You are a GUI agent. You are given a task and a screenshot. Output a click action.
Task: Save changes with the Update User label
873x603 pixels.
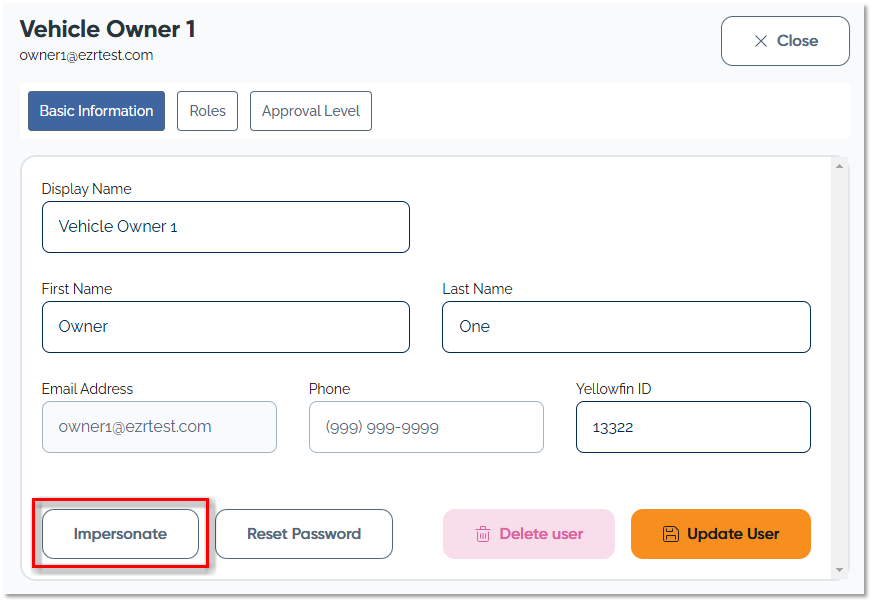tap(733, 534)
